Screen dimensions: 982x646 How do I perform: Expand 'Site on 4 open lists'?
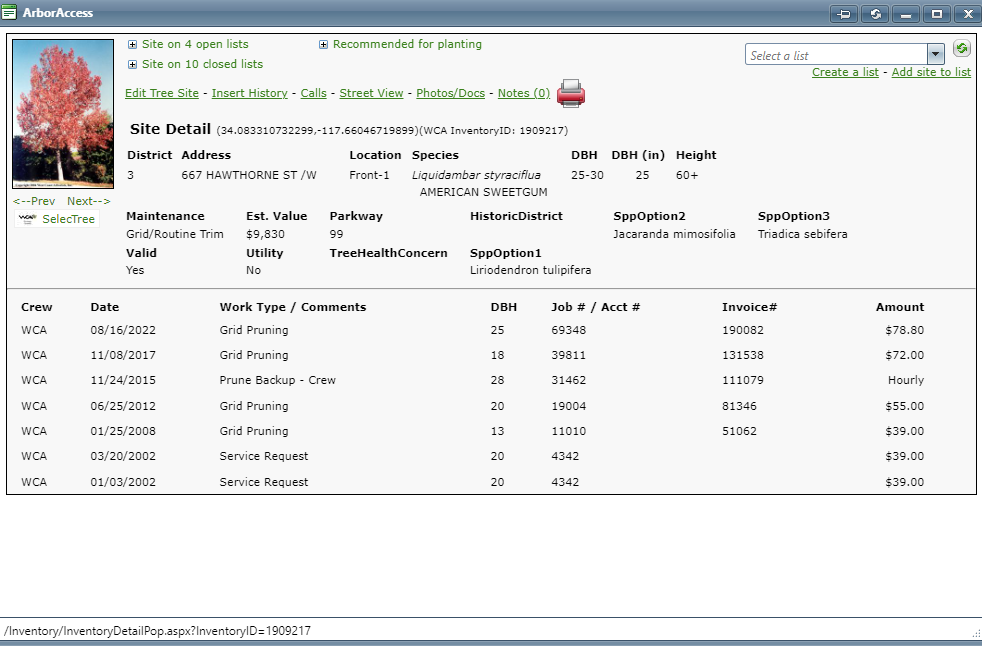click(132, 44)
